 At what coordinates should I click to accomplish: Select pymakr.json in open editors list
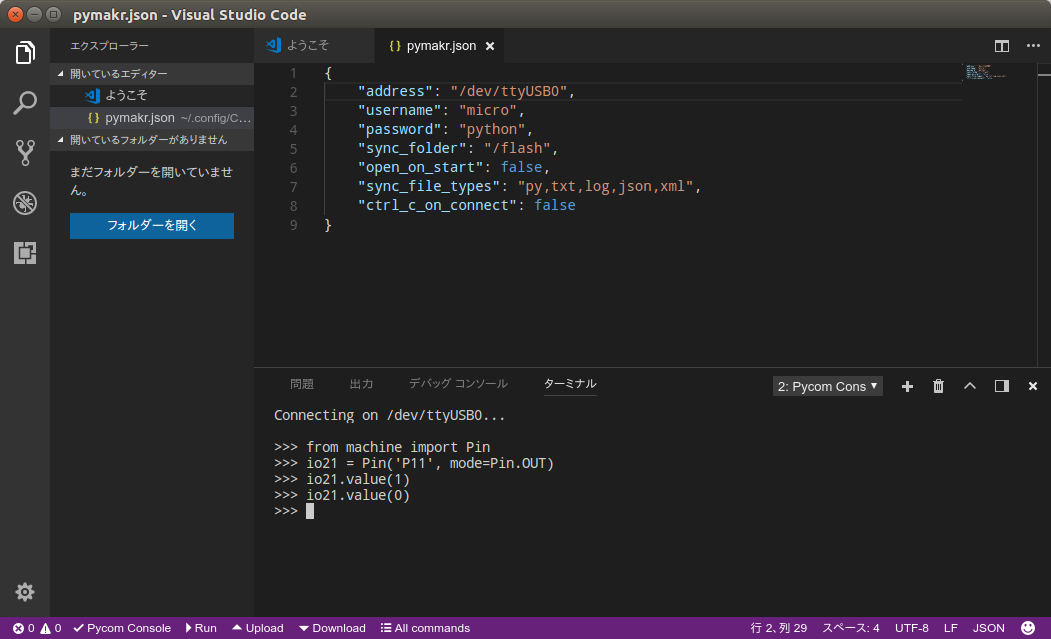pyautogui.click(x=152, y=118)
